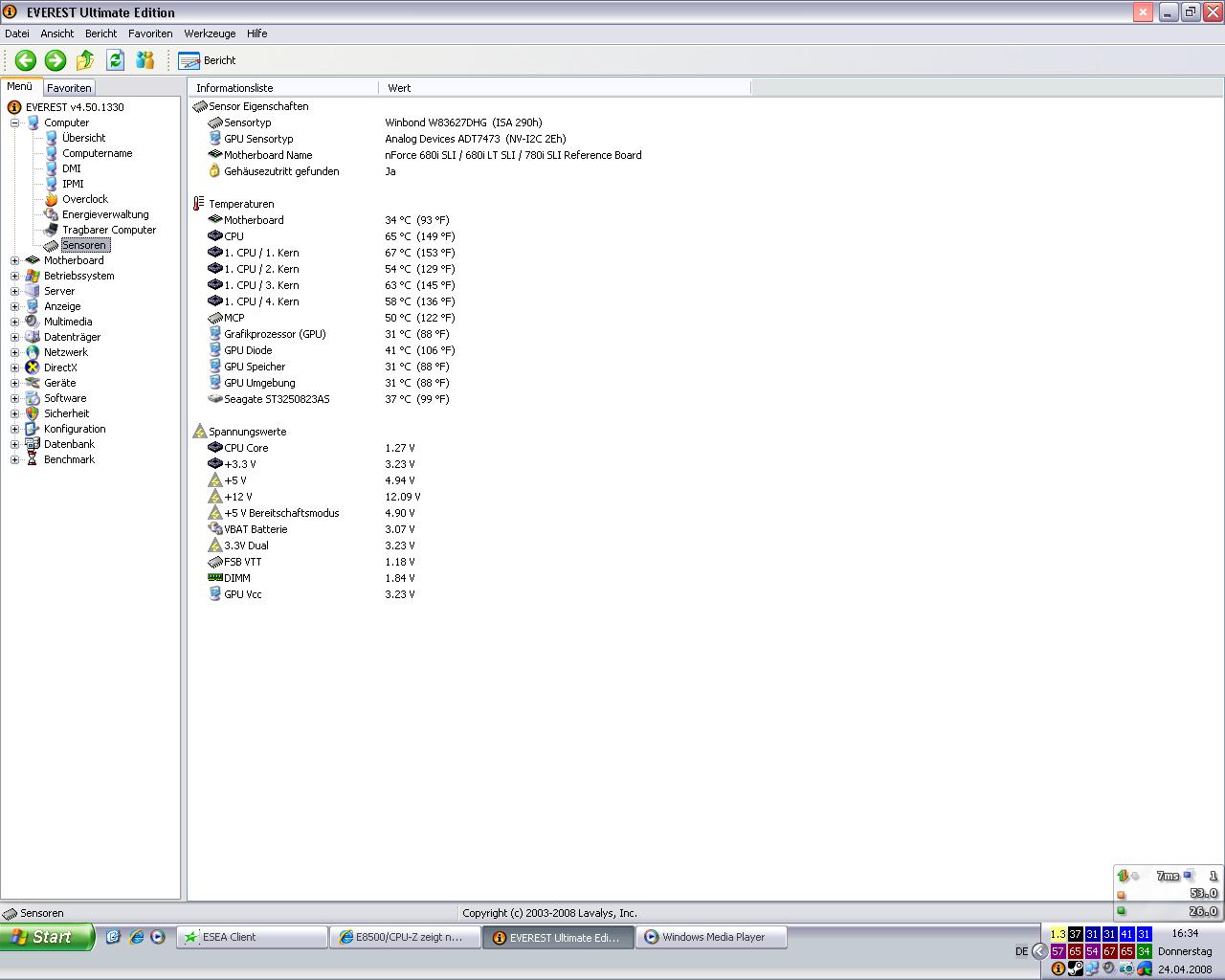Show hidden tray icons with the arrow button

[x=1040, y=951]
